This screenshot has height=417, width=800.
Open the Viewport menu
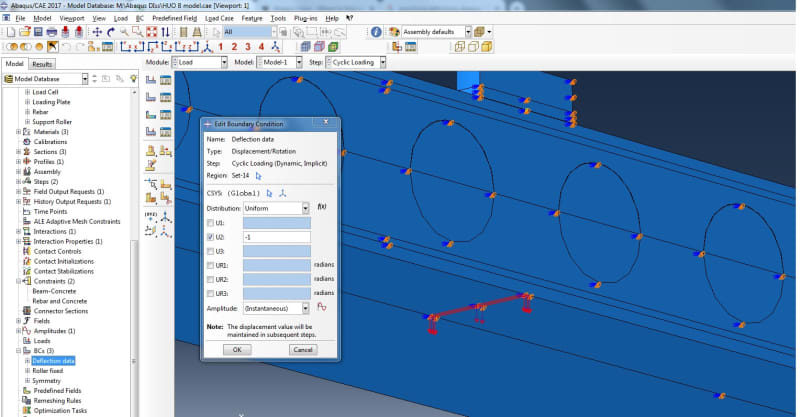[x=72, y=18]
